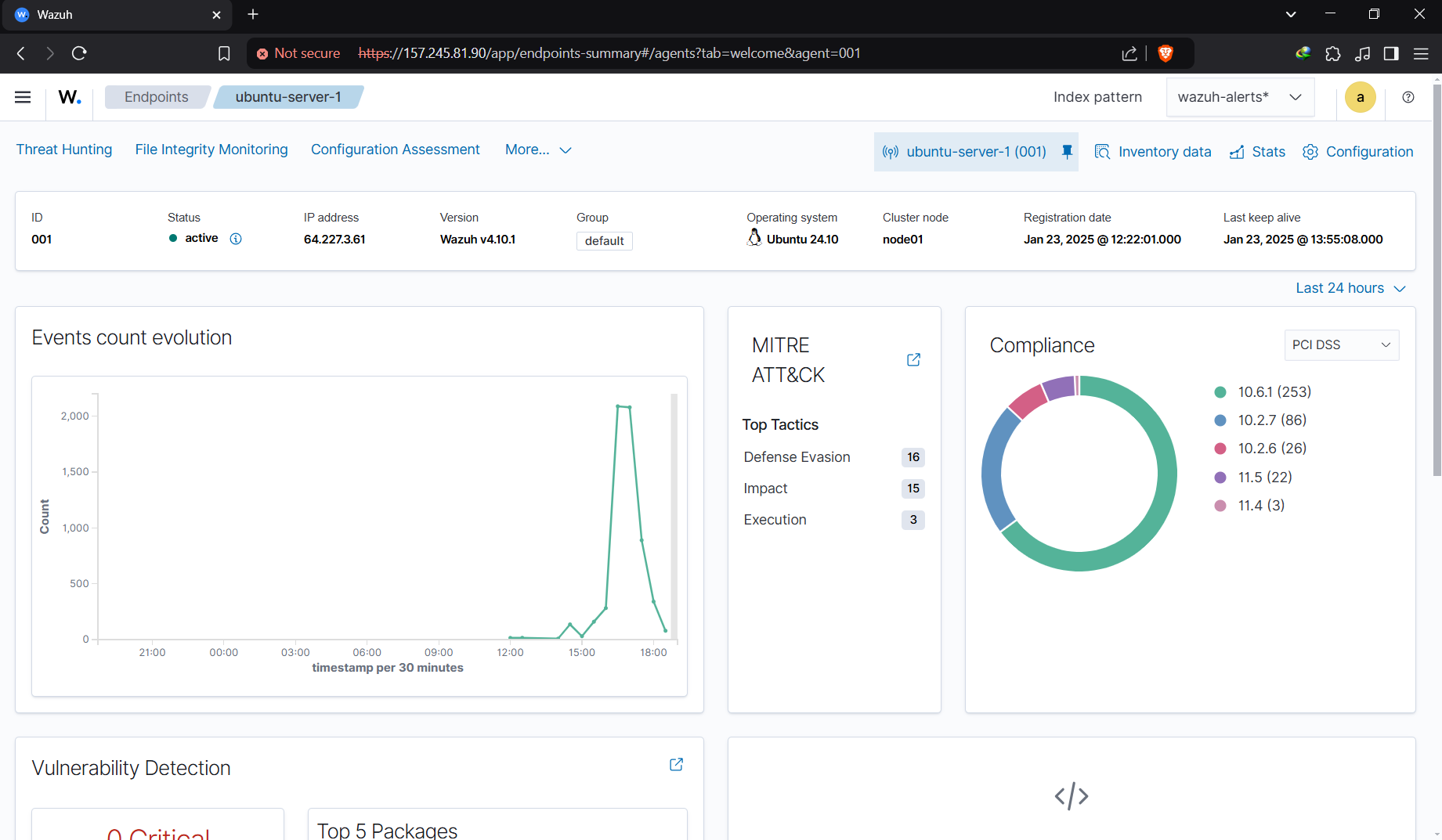1442x840 pixels.
Task: Open the Threat Hunting tab
Action: coord(64,150)
